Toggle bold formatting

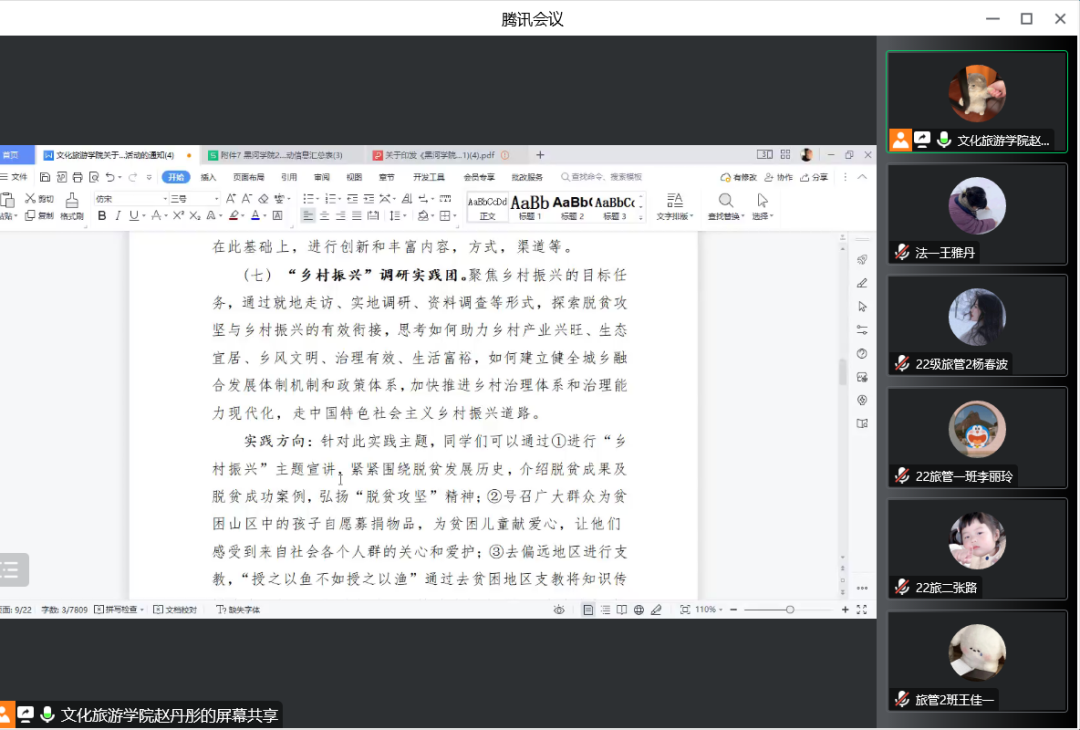click(102, 216)
